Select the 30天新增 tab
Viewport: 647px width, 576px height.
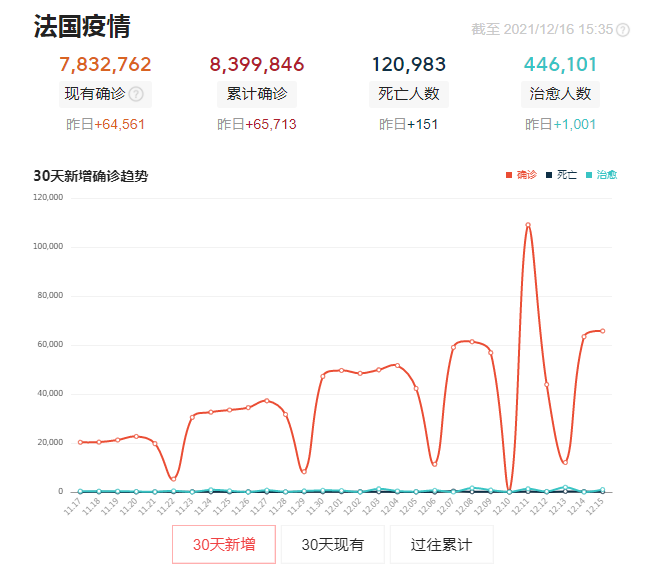(x=224, y=544)
